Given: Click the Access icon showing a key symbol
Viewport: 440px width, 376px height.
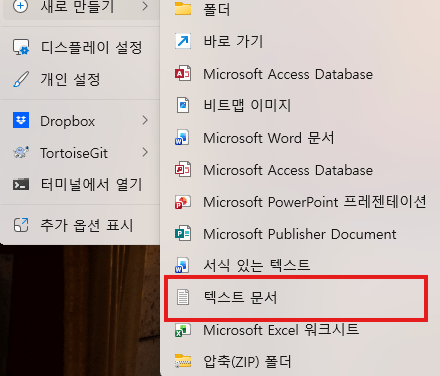Looking at the screenshot, I should tap(183, 170).
